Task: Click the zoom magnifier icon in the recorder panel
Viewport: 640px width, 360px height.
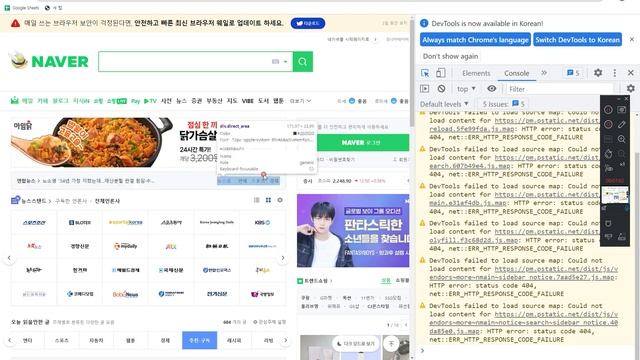Action: 621,139
